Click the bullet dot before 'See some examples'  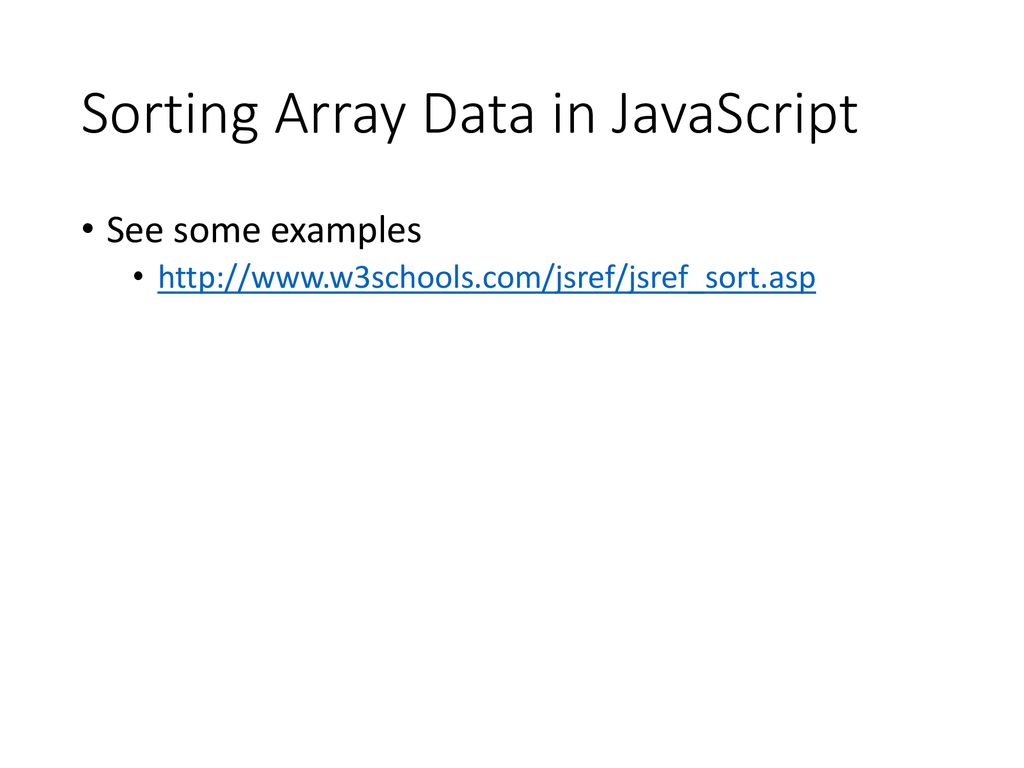coord(88,229)
